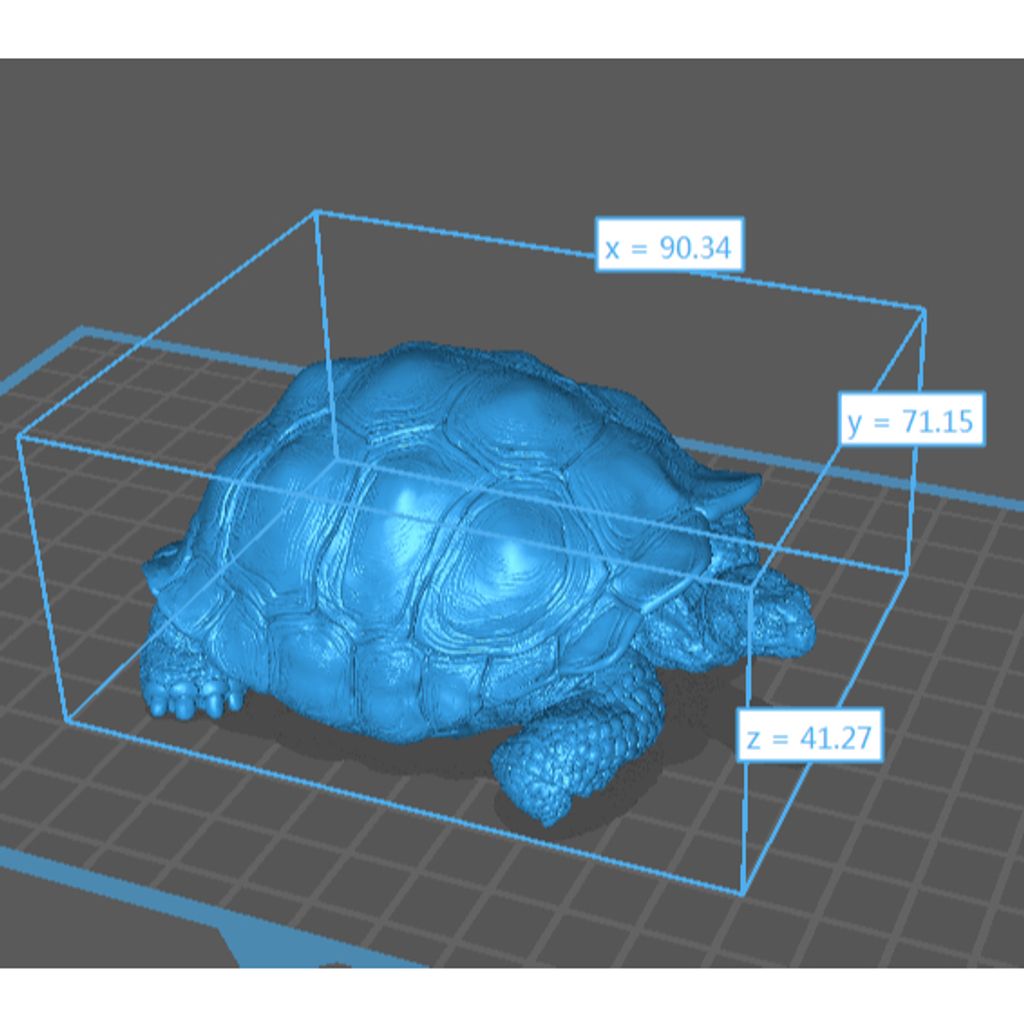The width and height of the screenshot is (1024, 1024).
Task: Click the turtle's shadow on the build plate
Action: (x=420, y=760)
